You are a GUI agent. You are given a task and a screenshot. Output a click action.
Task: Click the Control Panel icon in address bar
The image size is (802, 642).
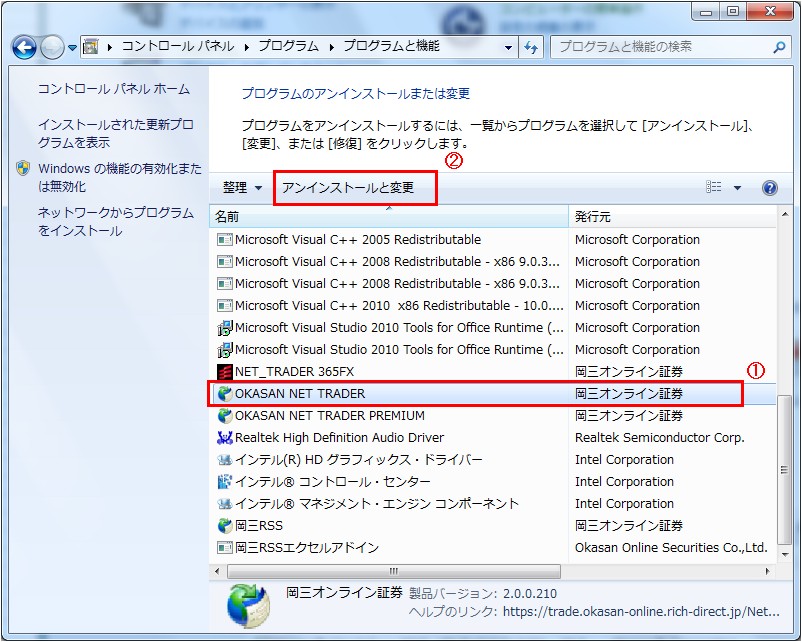[x=91, y=47]
